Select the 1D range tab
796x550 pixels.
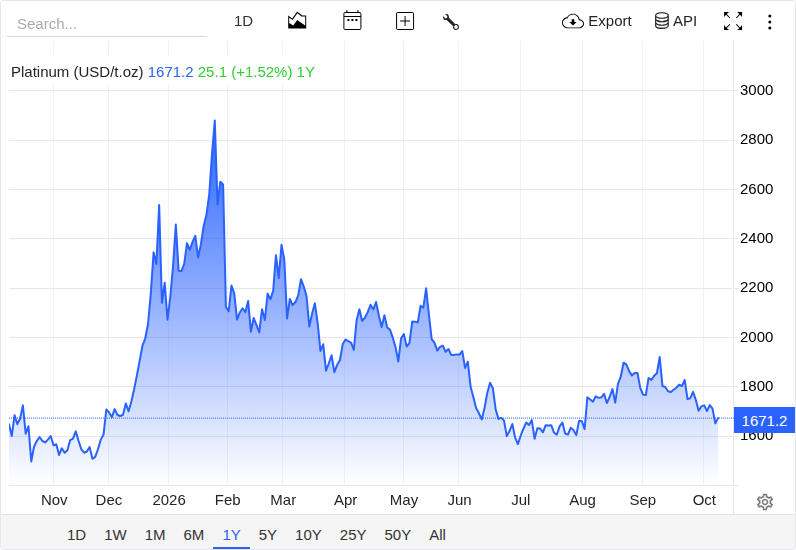[x=77, y=535]
